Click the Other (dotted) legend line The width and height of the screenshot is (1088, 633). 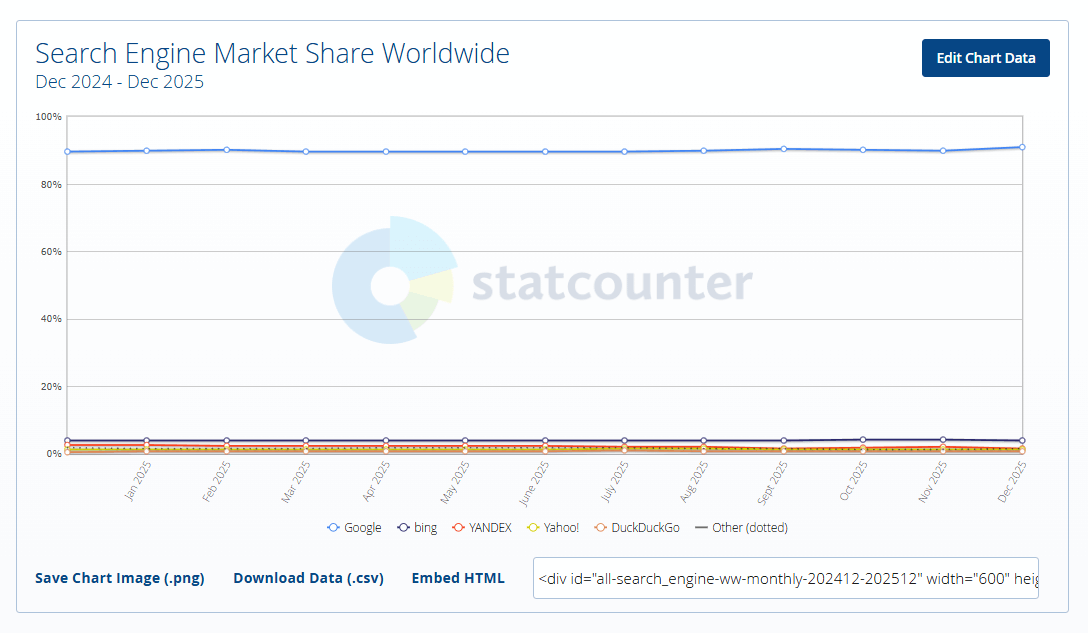coord(701,528)
